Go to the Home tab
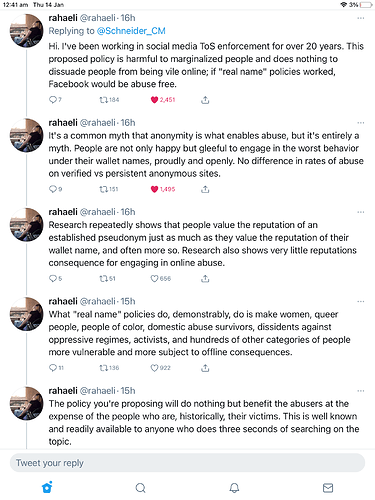This screenshot has height=500, width=375. click(47, 487)
